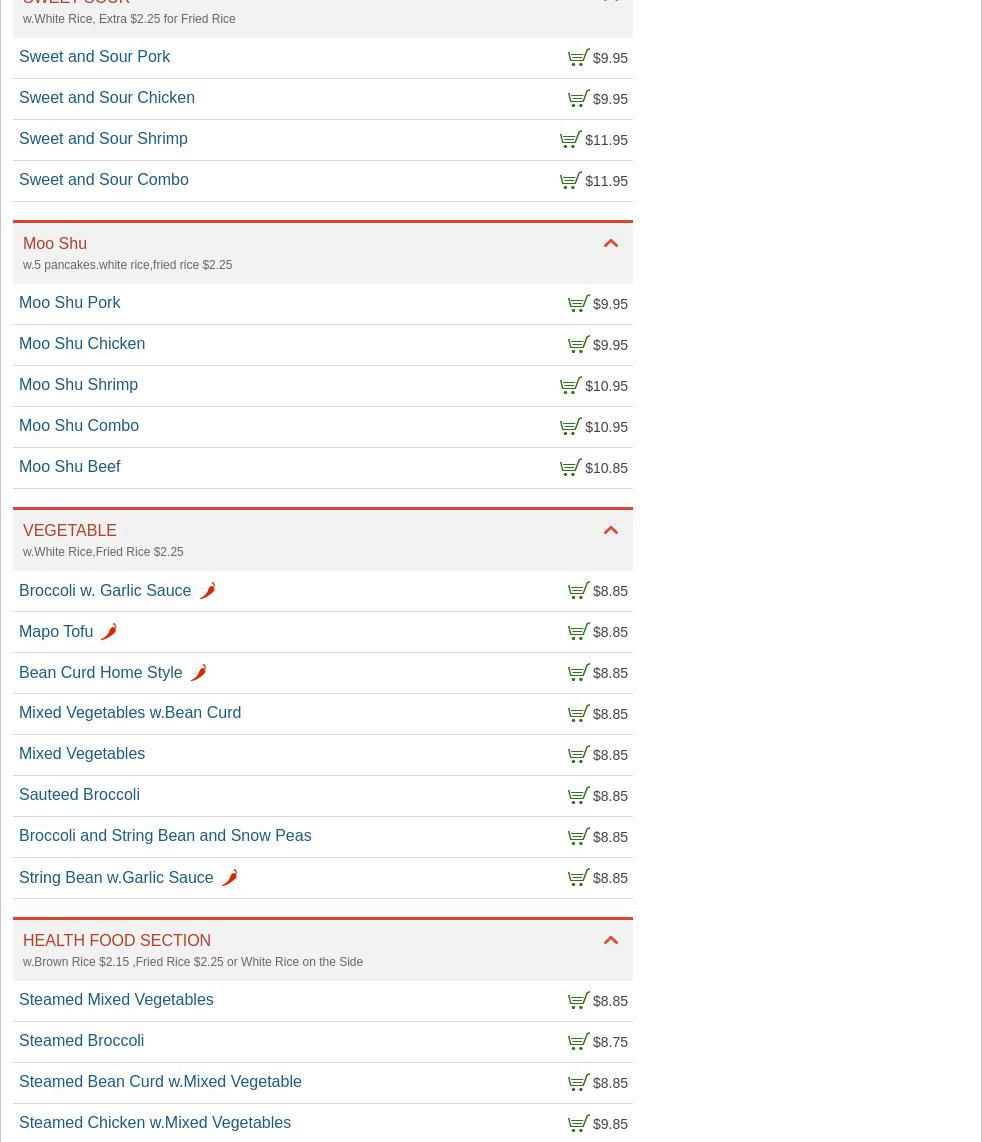Screen dimensions: 982x1142
Task: Open Broccoli w. Garlic Sauce item
Action: point(105,591)
